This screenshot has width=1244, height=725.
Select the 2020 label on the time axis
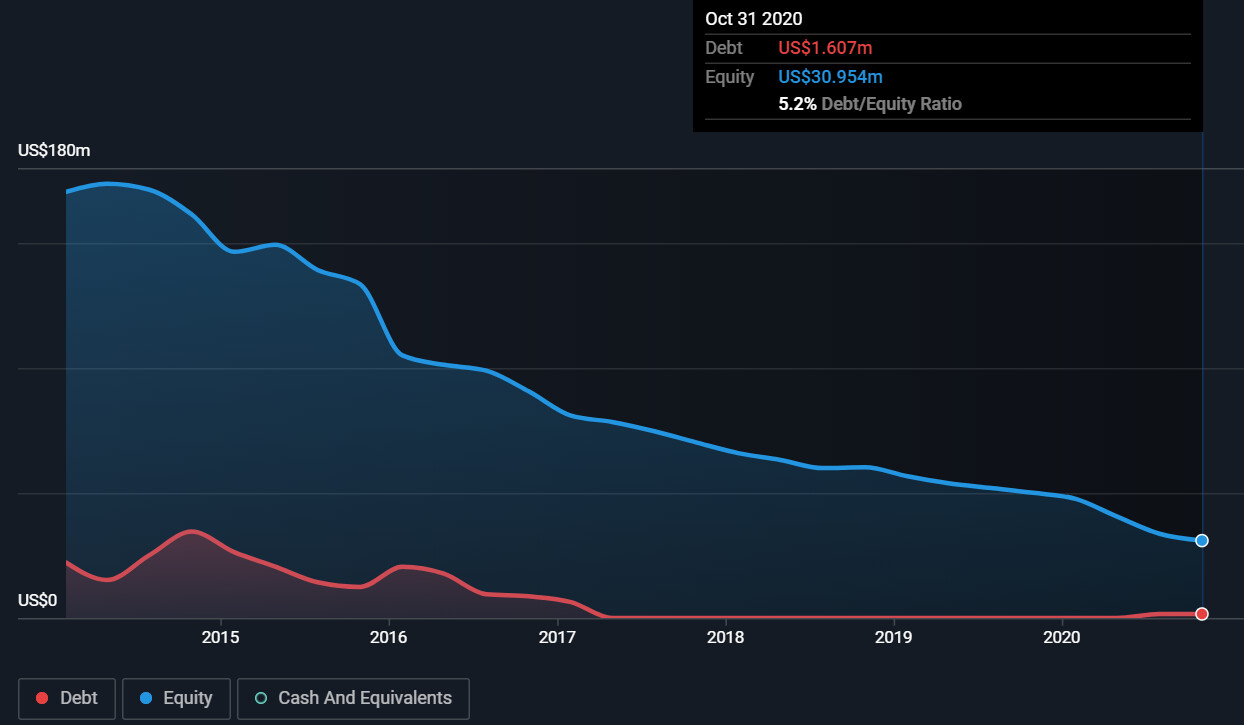(1062, 637)
